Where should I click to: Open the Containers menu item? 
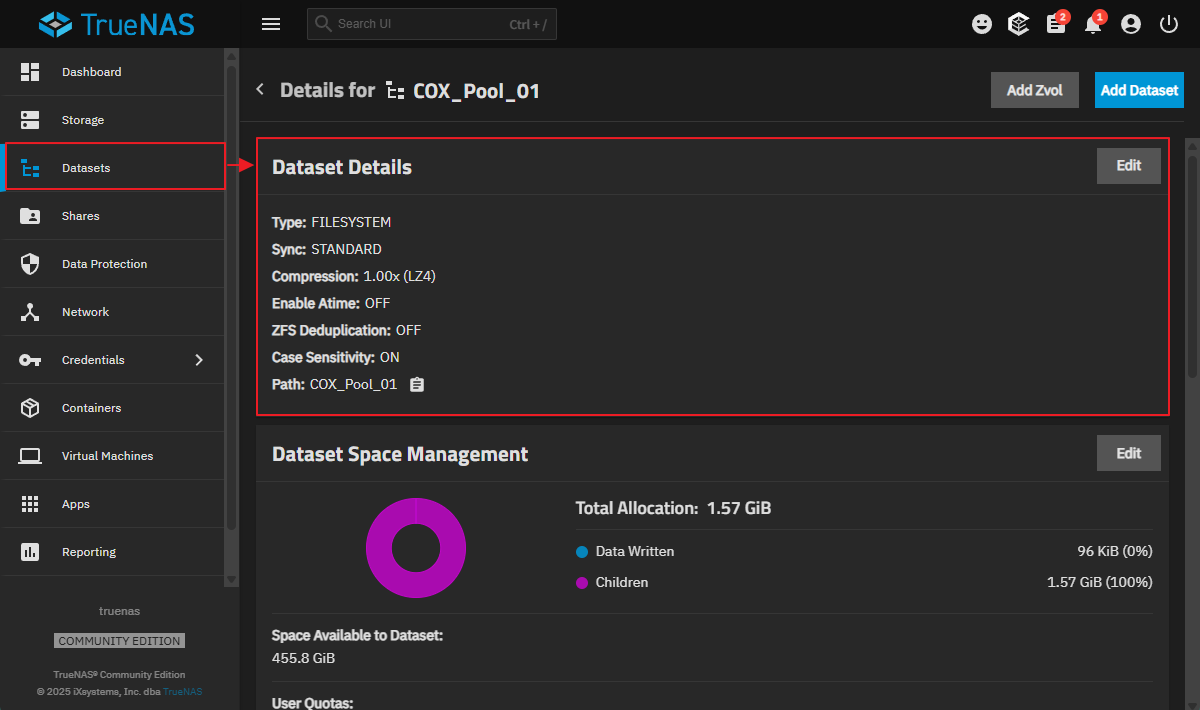(x=113, y=408)
